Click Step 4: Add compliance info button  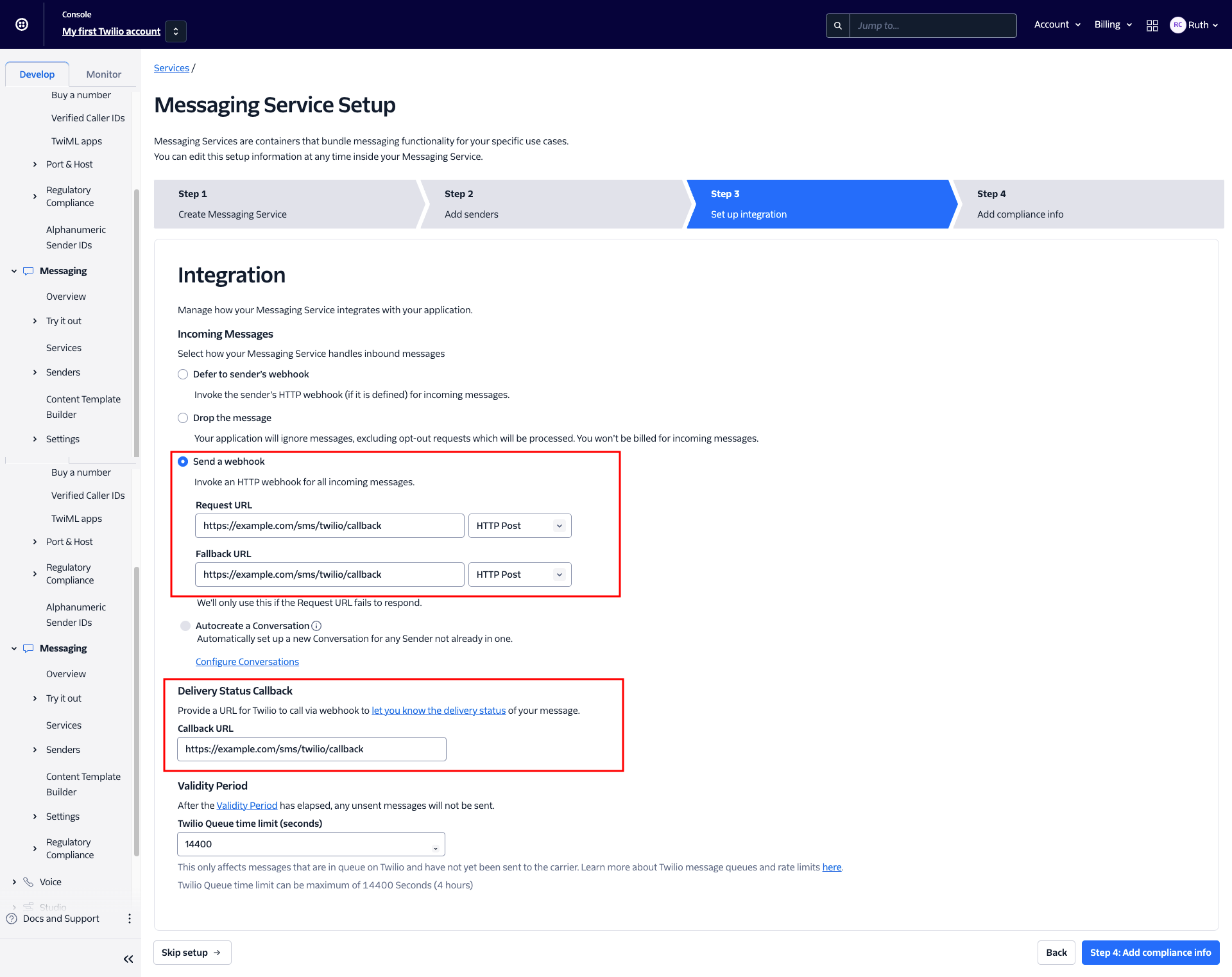[x=1150, y=953]
